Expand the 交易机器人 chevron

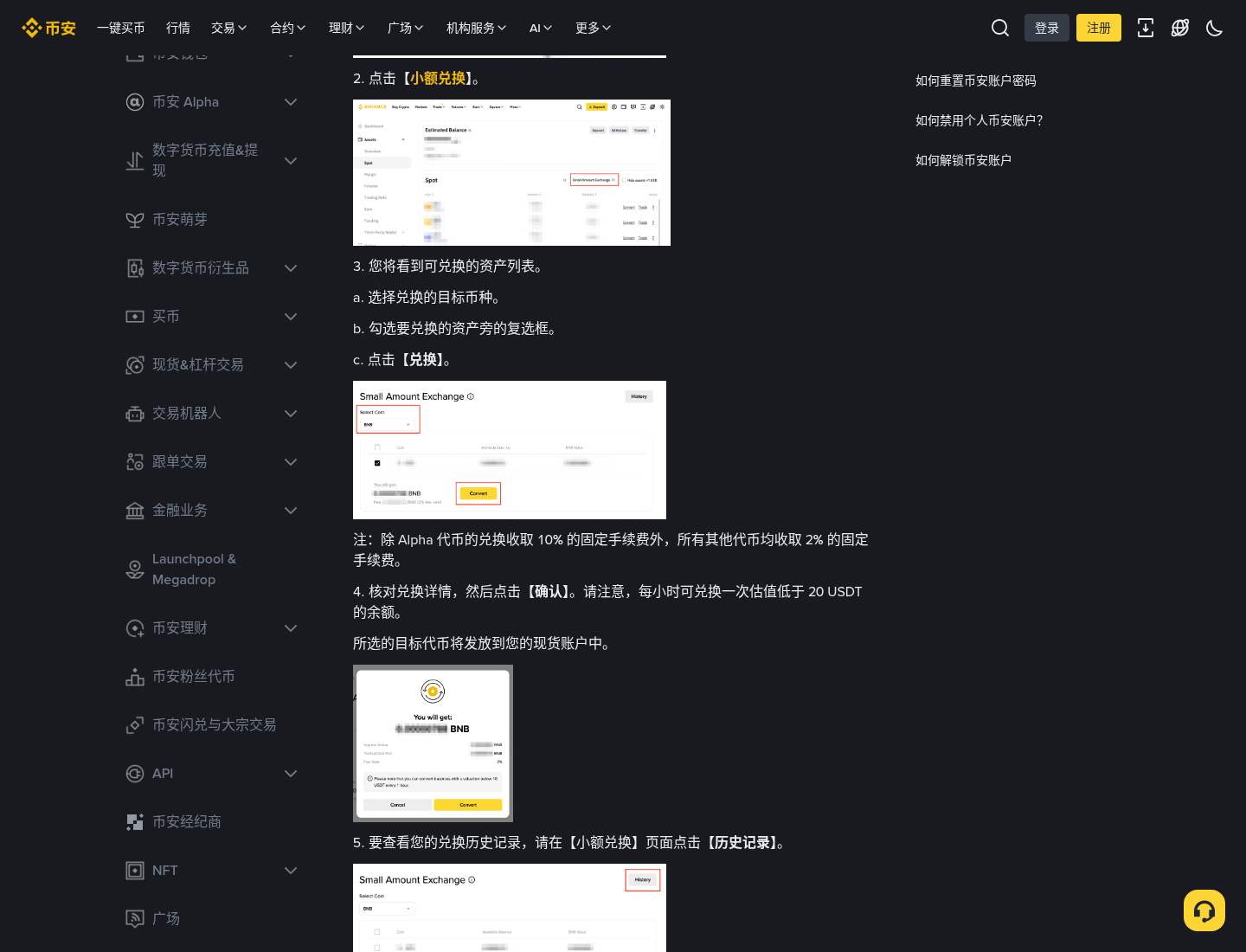(291, 414)
